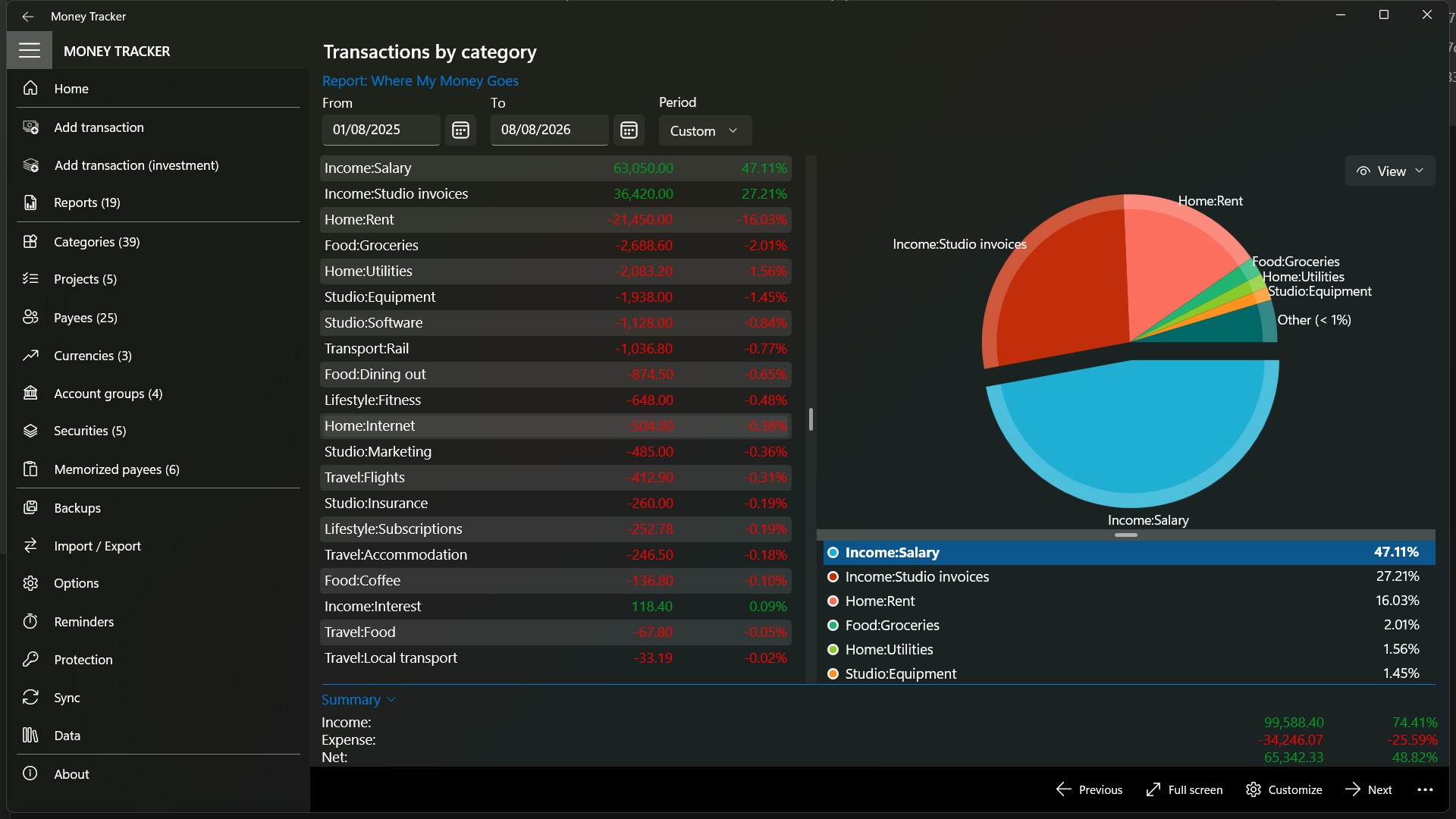Image resolution: width=1456 pixels, height=819 pixels.
Task: Click the Previous button
Action: 1089,789
